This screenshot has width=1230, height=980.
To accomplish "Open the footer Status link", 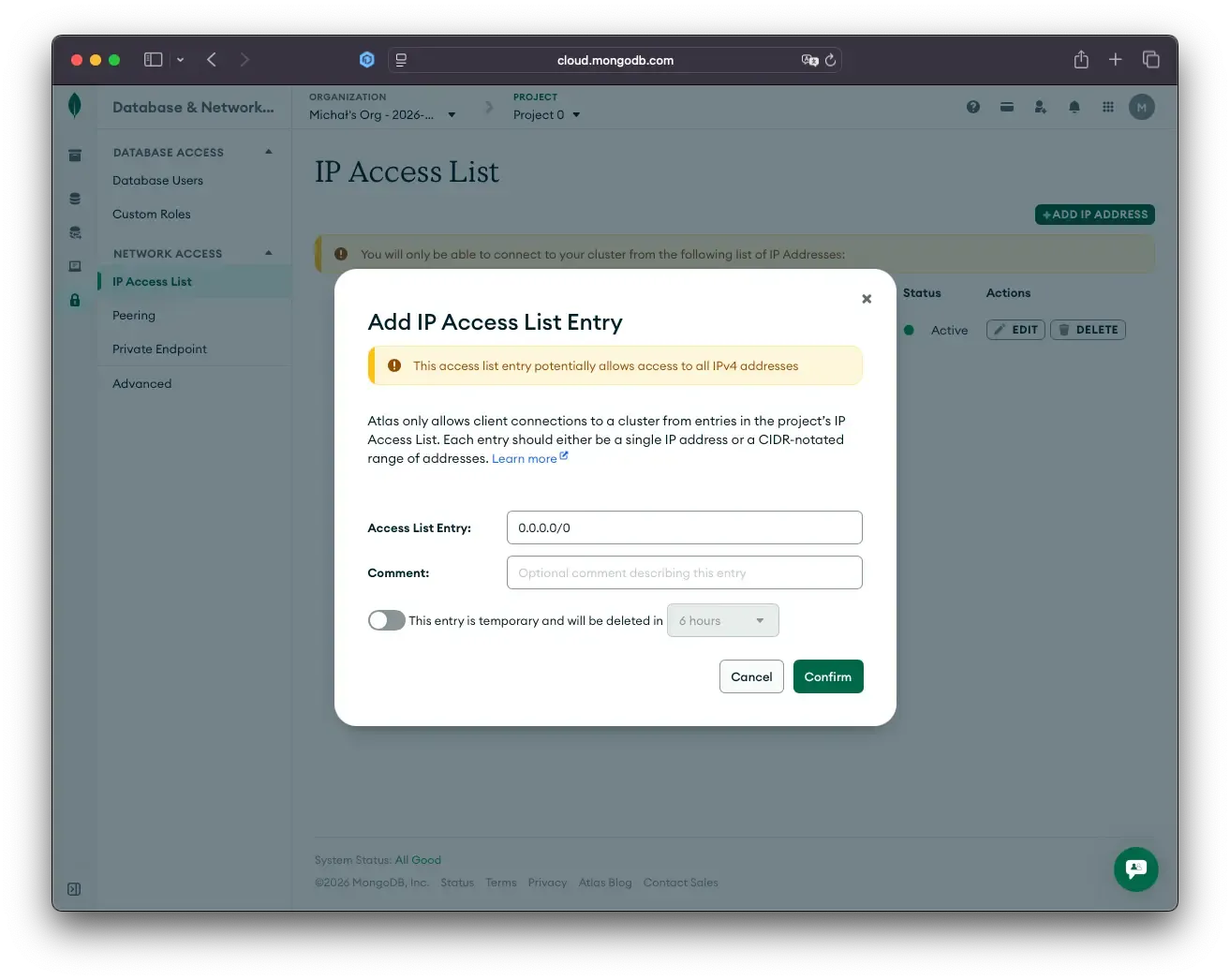I will [x=457, y=883].
